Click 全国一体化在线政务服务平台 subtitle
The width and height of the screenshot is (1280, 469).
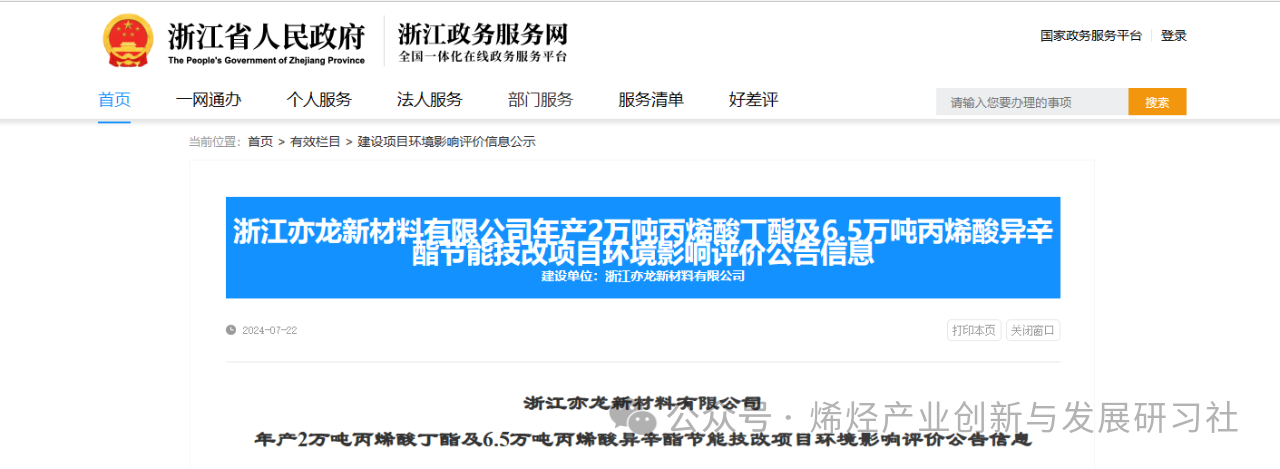coord(482,56)
